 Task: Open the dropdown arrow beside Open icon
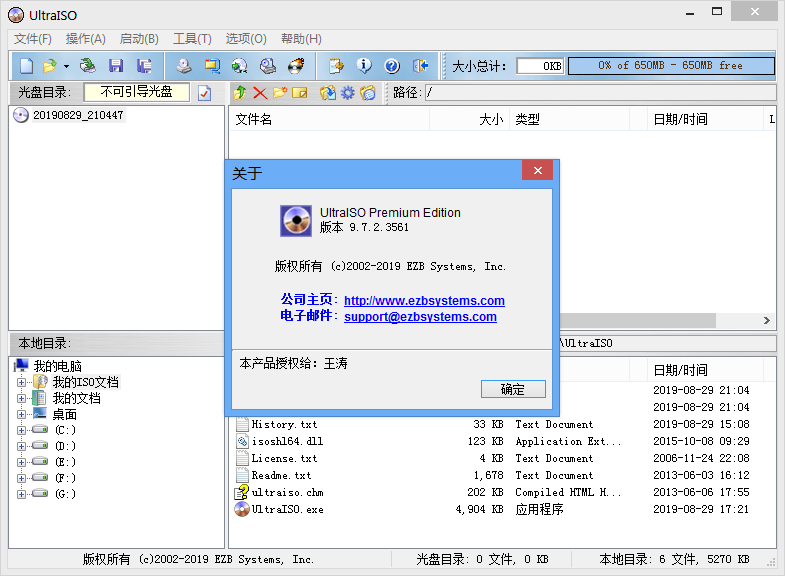click(66, 66)
